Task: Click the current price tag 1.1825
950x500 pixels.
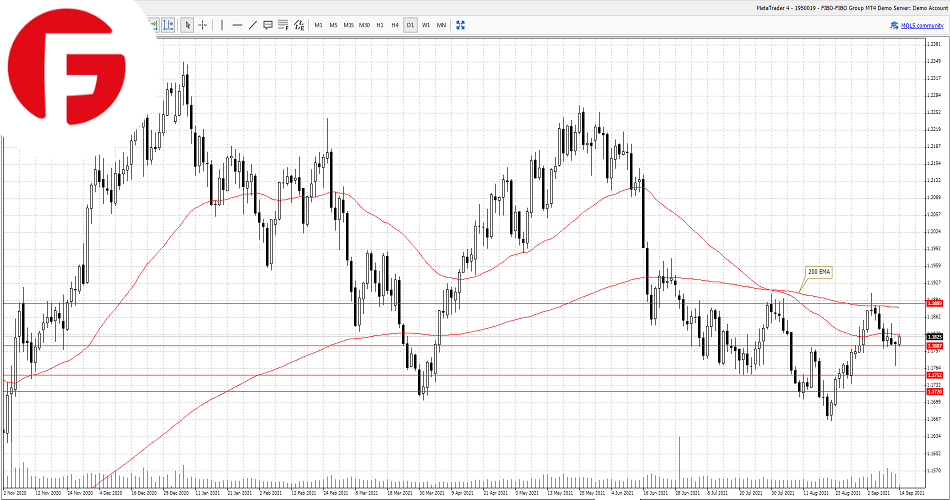Action: click(x=935, y=336)
